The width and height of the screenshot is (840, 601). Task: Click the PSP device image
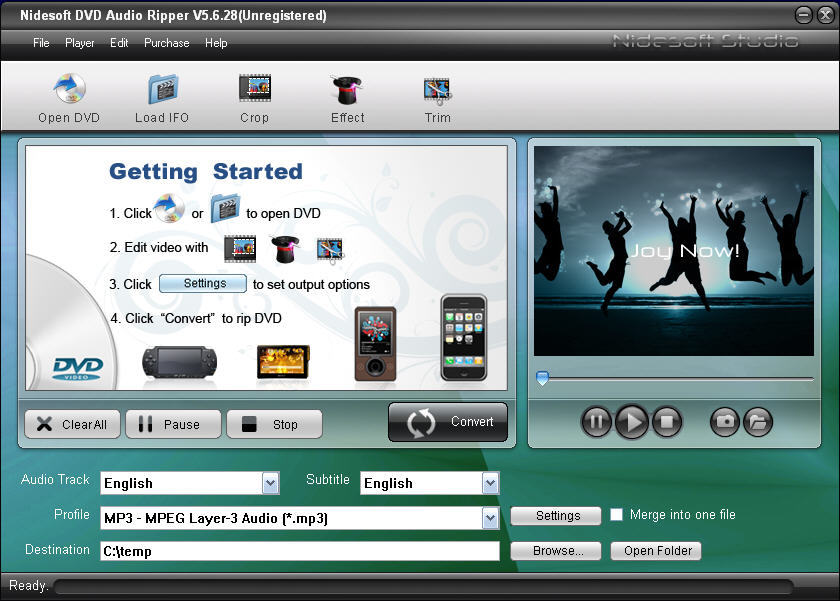point(179,363)
